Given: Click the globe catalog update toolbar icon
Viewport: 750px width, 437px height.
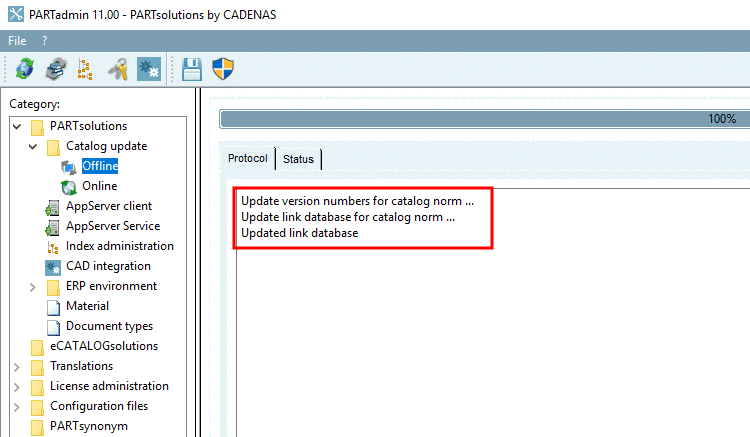Looking at the screenshot, I should (x=24, y=69).
